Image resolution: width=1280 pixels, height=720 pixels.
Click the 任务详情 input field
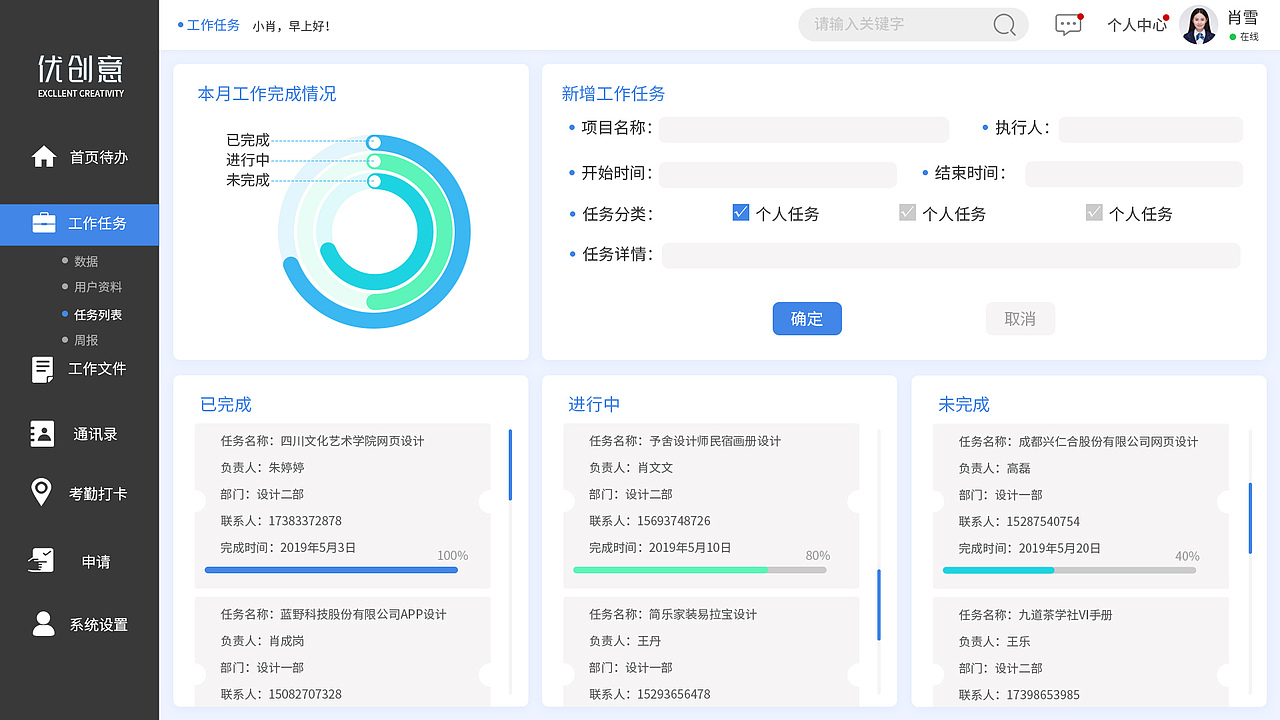click(951, 255)
